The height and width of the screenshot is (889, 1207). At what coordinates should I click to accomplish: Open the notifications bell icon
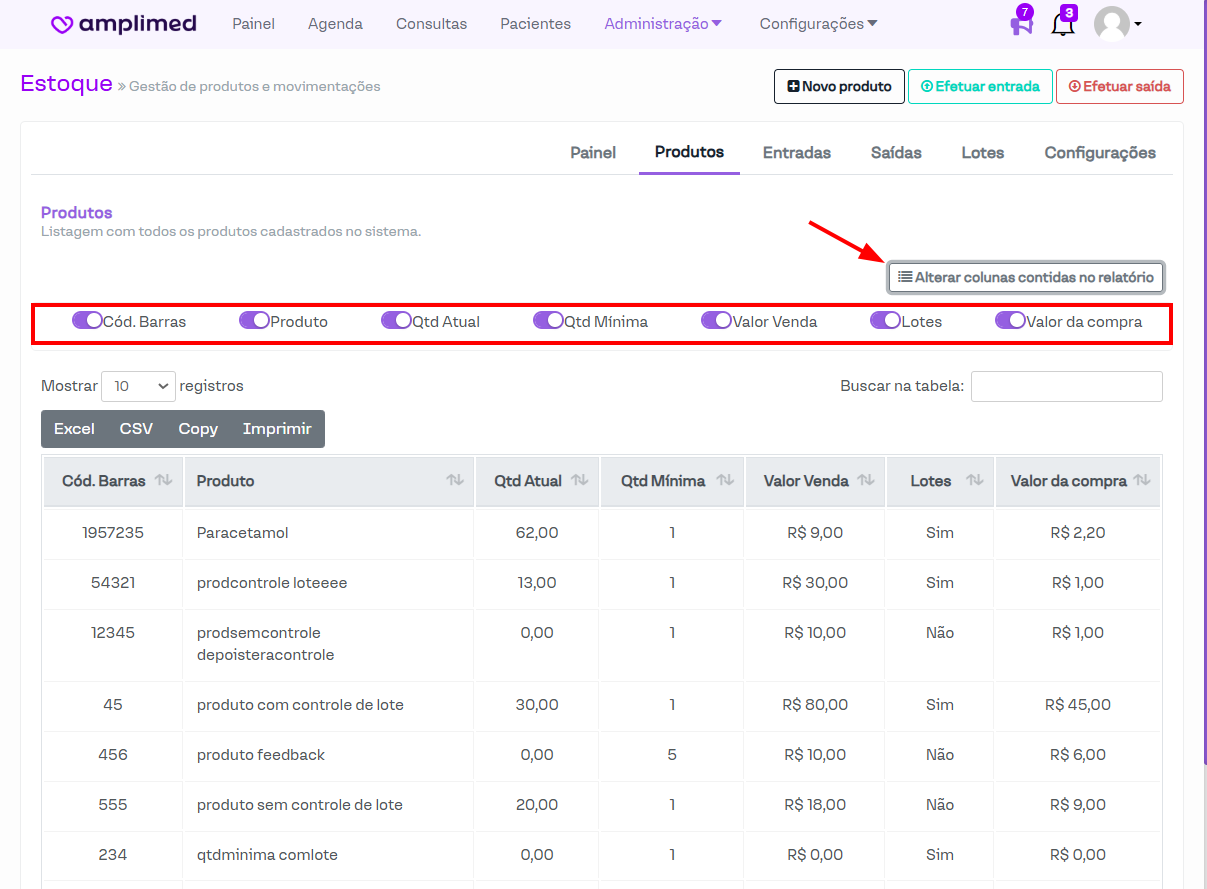(1062, 25)
